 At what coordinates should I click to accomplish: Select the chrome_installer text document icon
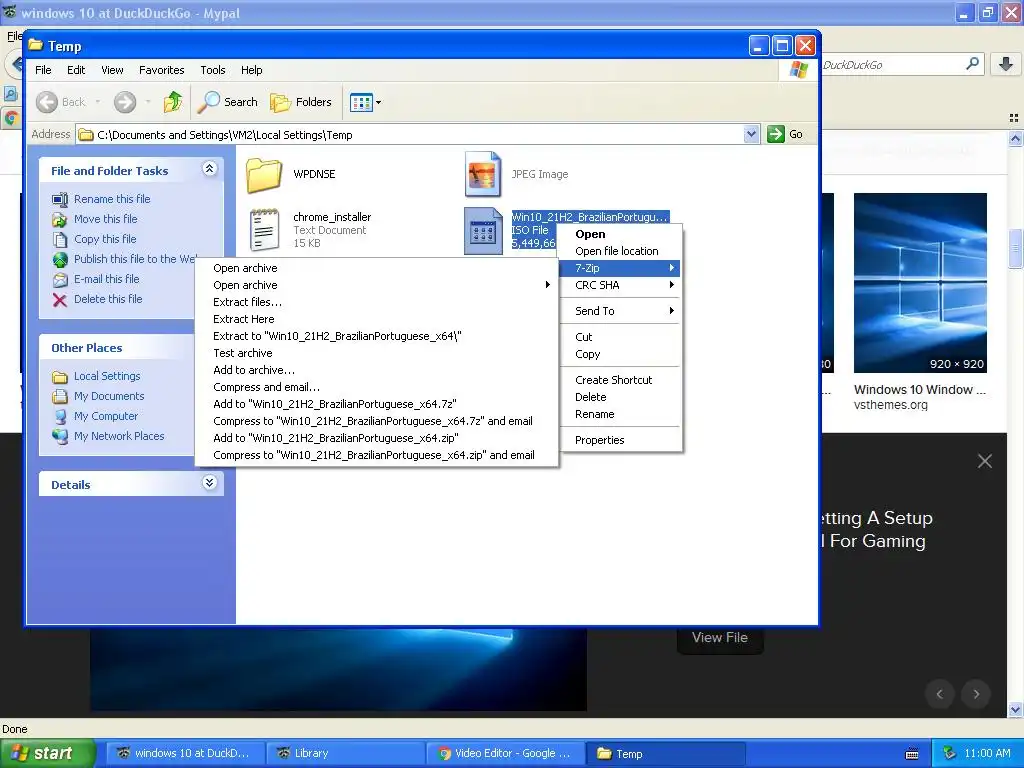pos(264,229)
